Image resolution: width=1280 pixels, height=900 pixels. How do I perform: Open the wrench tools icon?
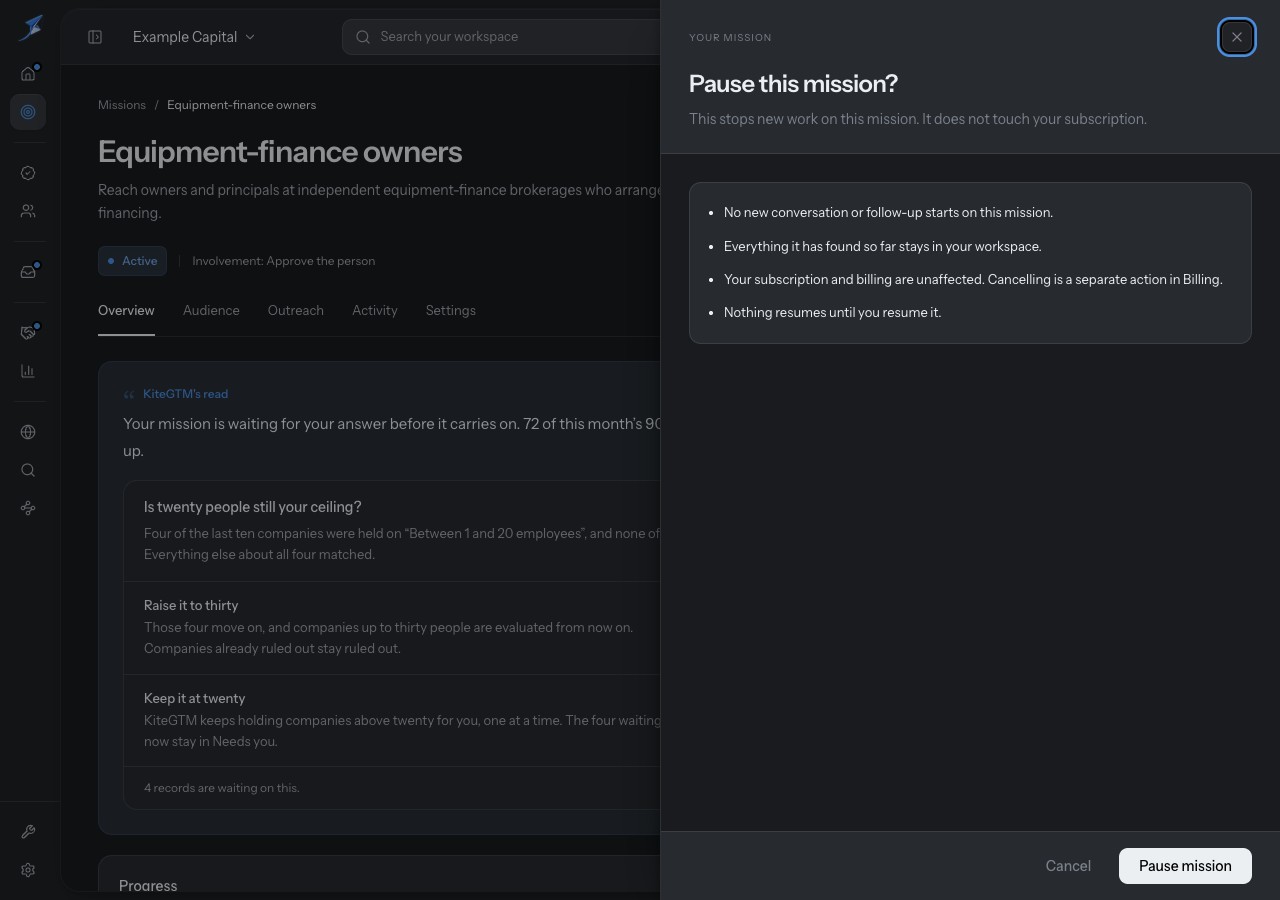click(28, 832)
